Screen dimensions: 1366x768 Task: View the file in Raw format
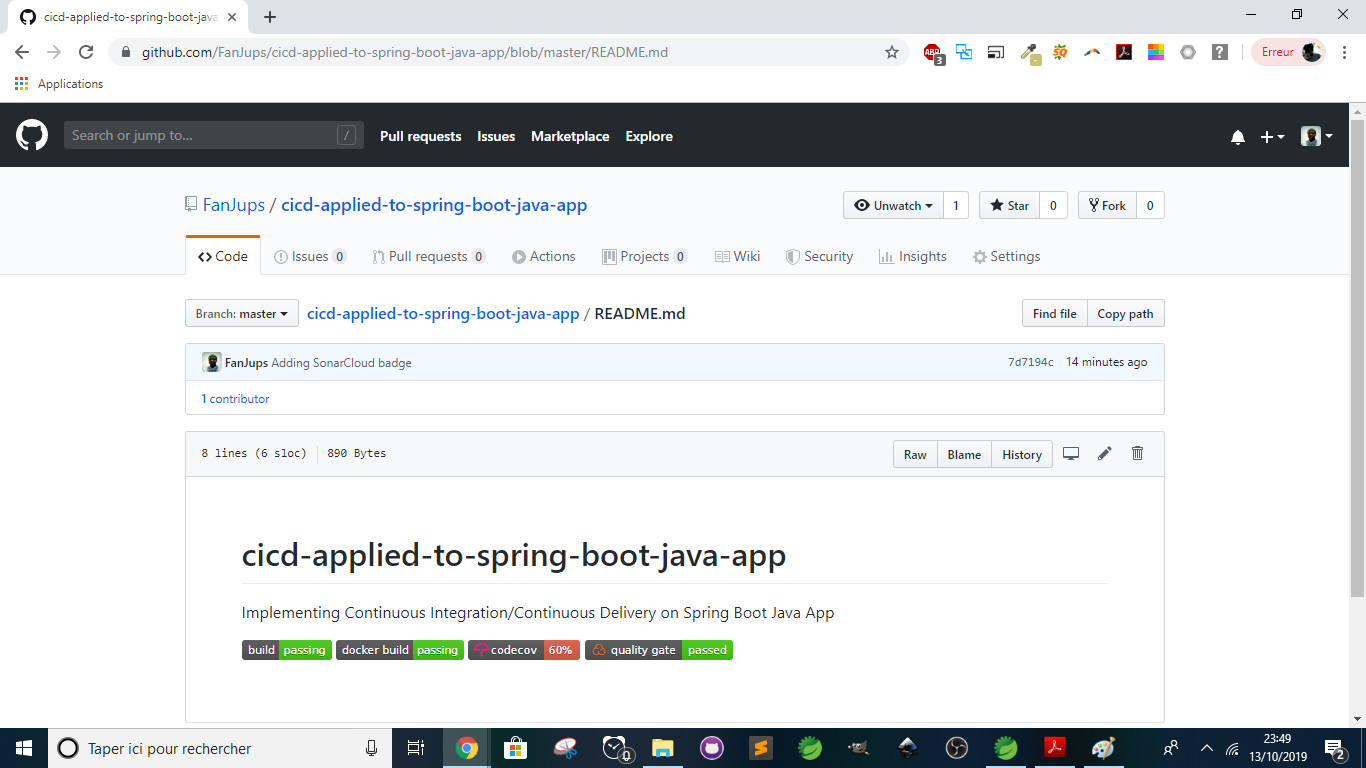914,453
